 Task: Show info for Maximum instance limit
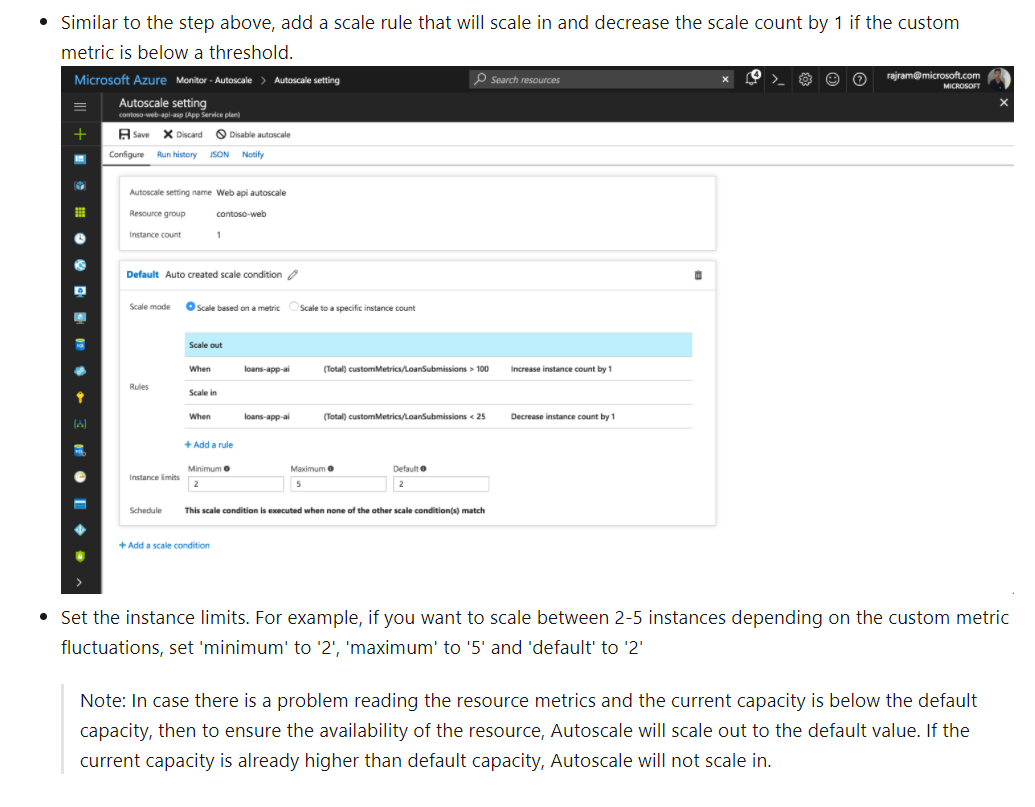pos(331,468)
